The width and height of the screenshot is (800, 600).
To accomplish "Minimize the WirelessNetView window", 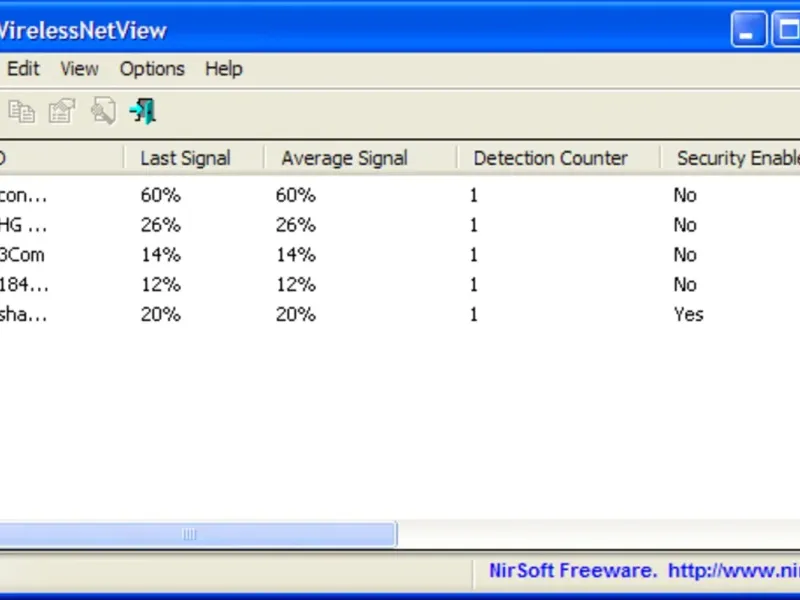I will click(x=748, y=30).
